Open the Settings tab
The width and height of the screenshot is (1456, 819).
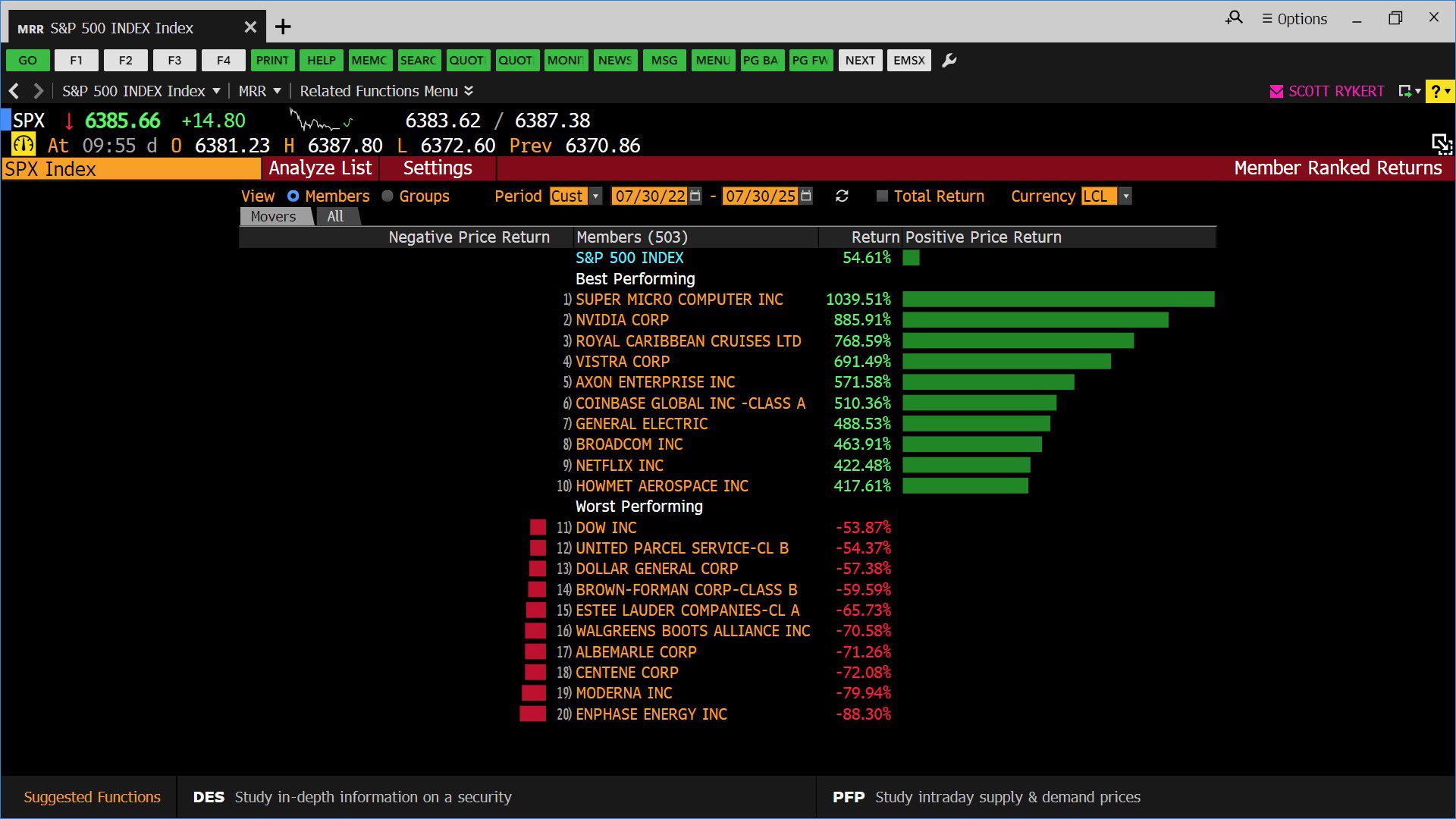point(438,168)
